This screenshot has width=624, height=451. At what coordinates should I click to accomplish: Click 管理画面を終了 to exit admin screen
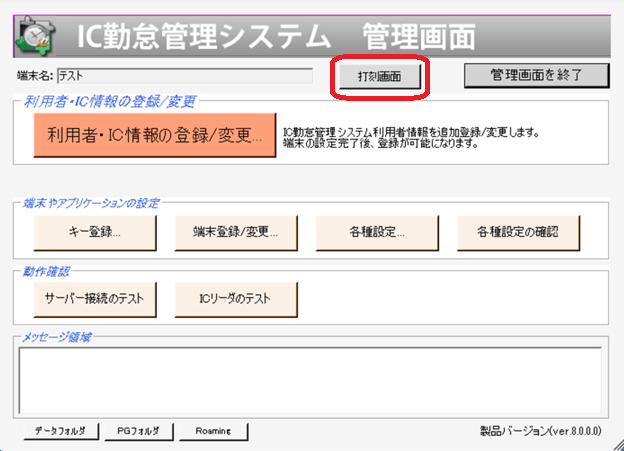536,75
